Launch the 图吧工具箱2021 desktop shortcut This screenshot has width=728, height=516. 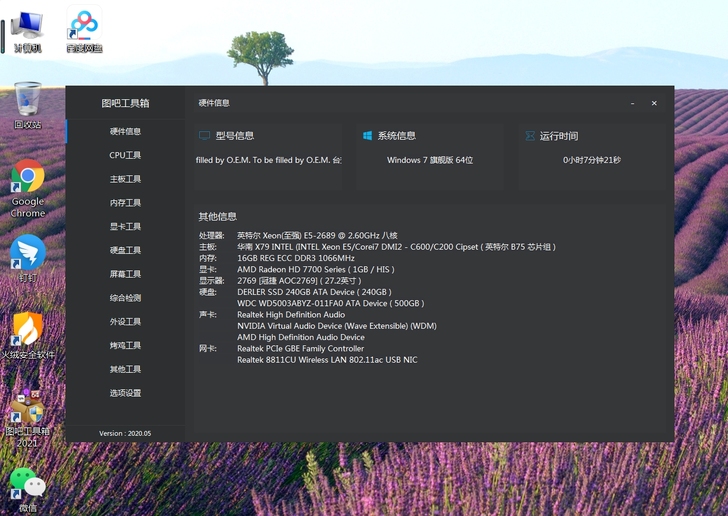pyautogui.click(x=27, y=419)
